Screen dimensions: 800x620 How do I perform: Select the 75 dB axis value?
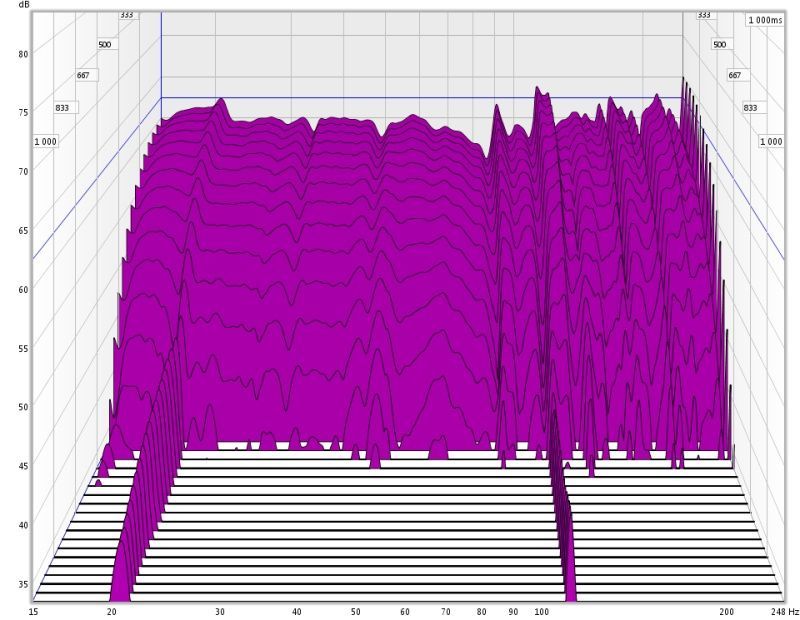tap(23, 112)
